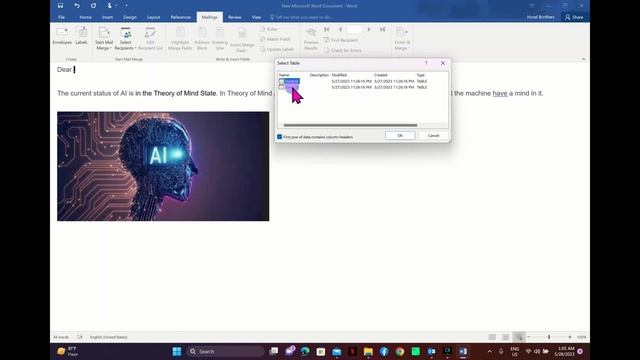Click the Address Block icon
This screenshot has width=640, height=360.
pos(202,39)
